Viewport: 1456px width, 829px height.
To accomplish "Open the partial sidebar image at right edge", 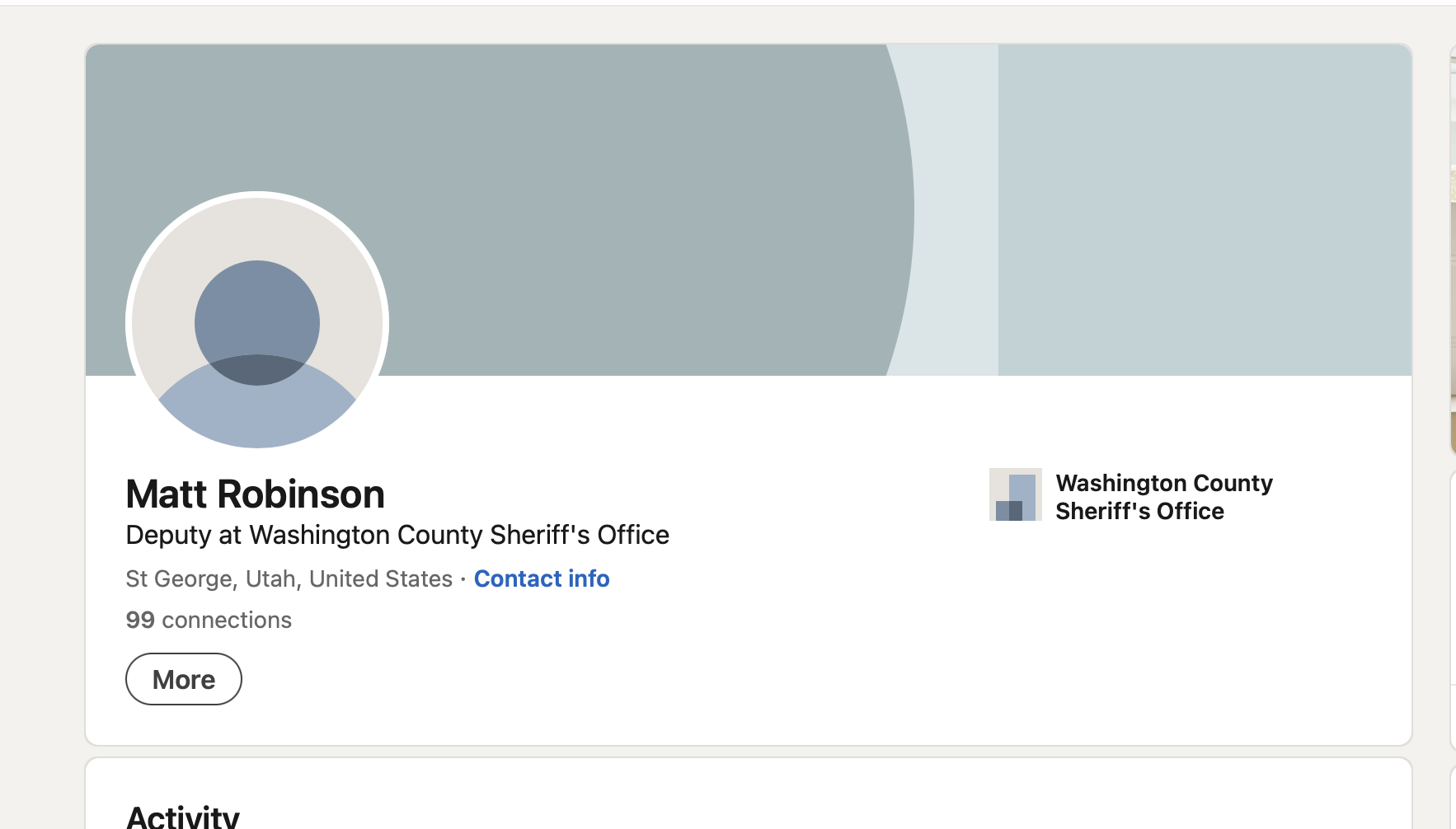I will [1453, 247].
